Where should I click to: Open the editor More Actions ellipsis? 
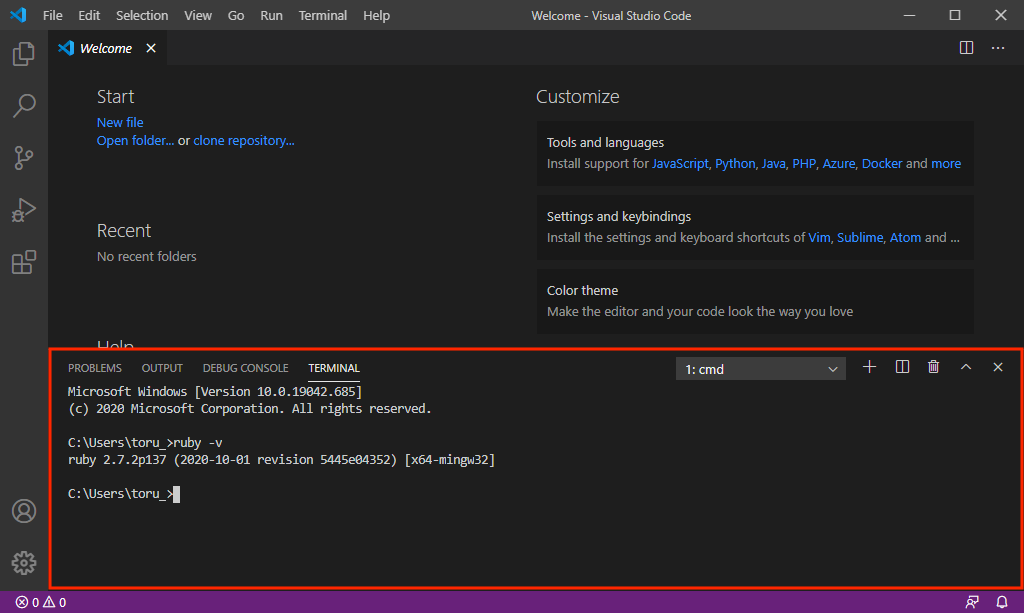998,48
